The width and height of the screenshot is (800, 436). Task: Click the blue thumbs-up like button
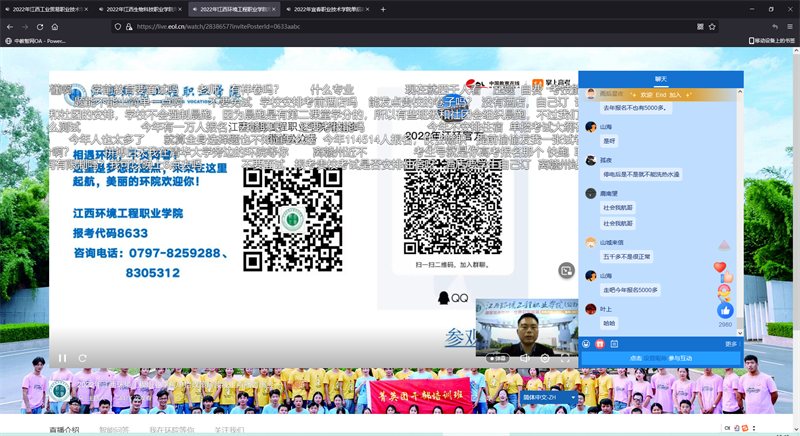point(725,310)
